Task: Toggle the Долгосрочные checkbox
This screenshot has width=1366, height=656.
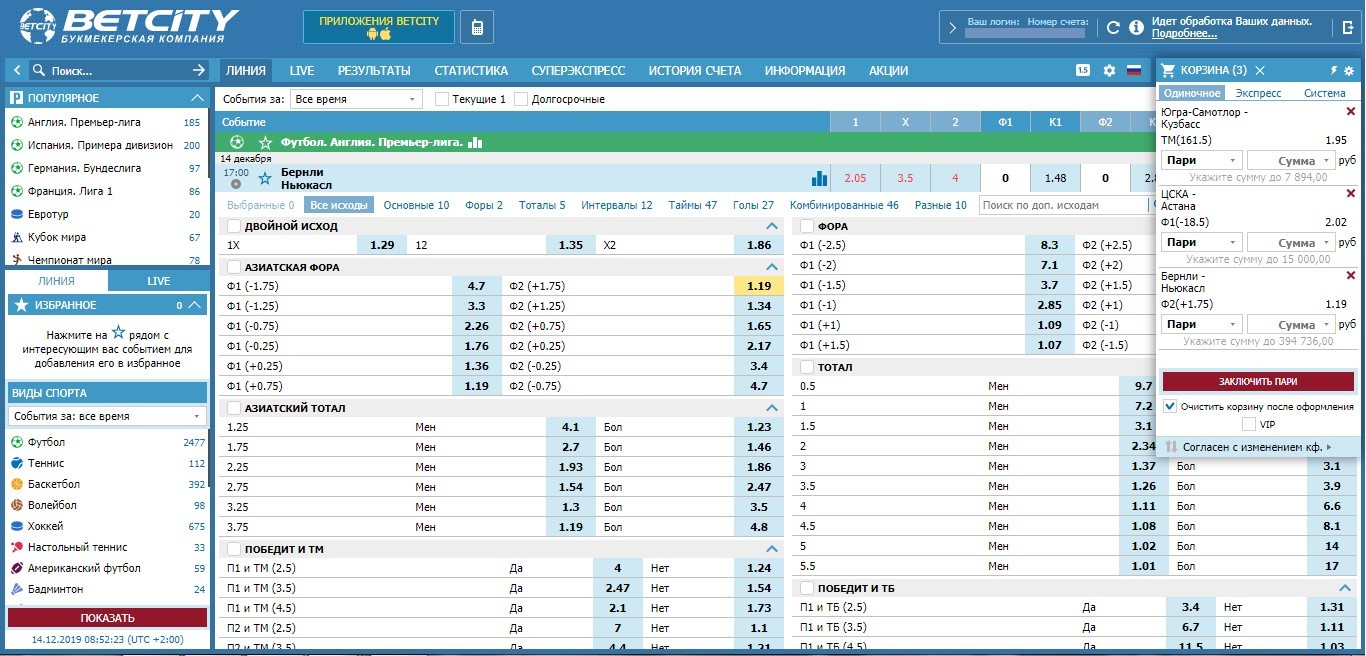Action: [521, 99]
